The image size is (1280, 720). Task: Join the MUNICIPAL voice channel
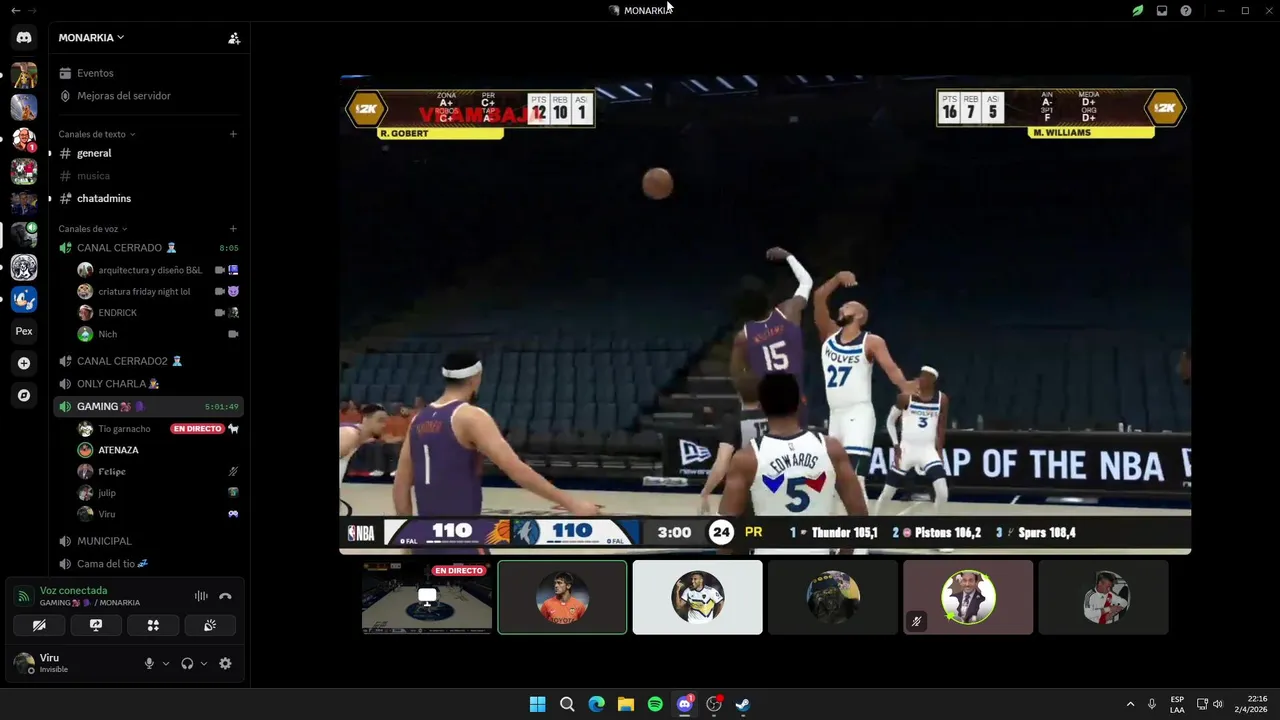tap(148, 541)
